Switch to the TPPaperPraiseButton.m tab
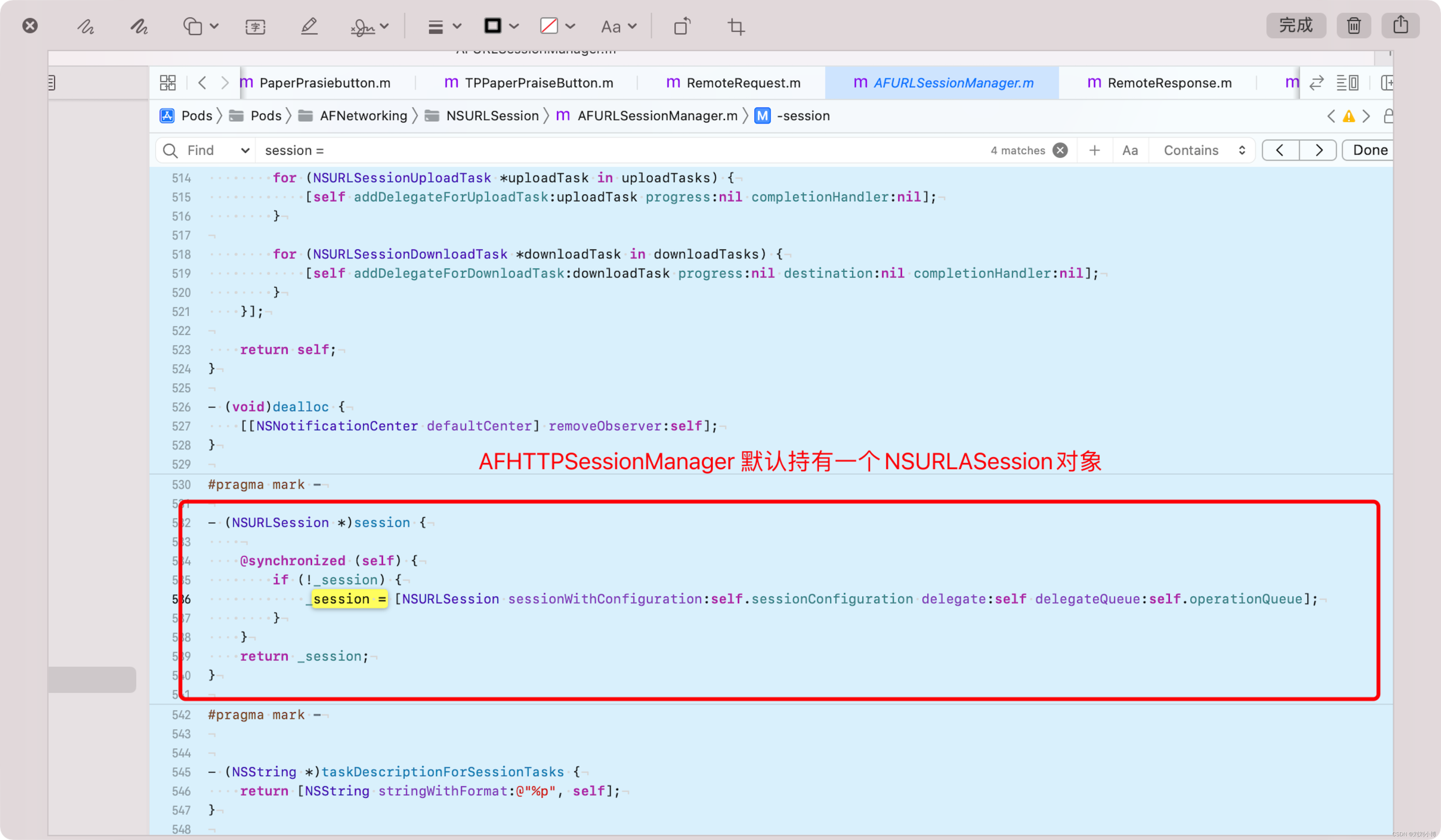Viewport: 1441px width, 840px height. point(528,83)
